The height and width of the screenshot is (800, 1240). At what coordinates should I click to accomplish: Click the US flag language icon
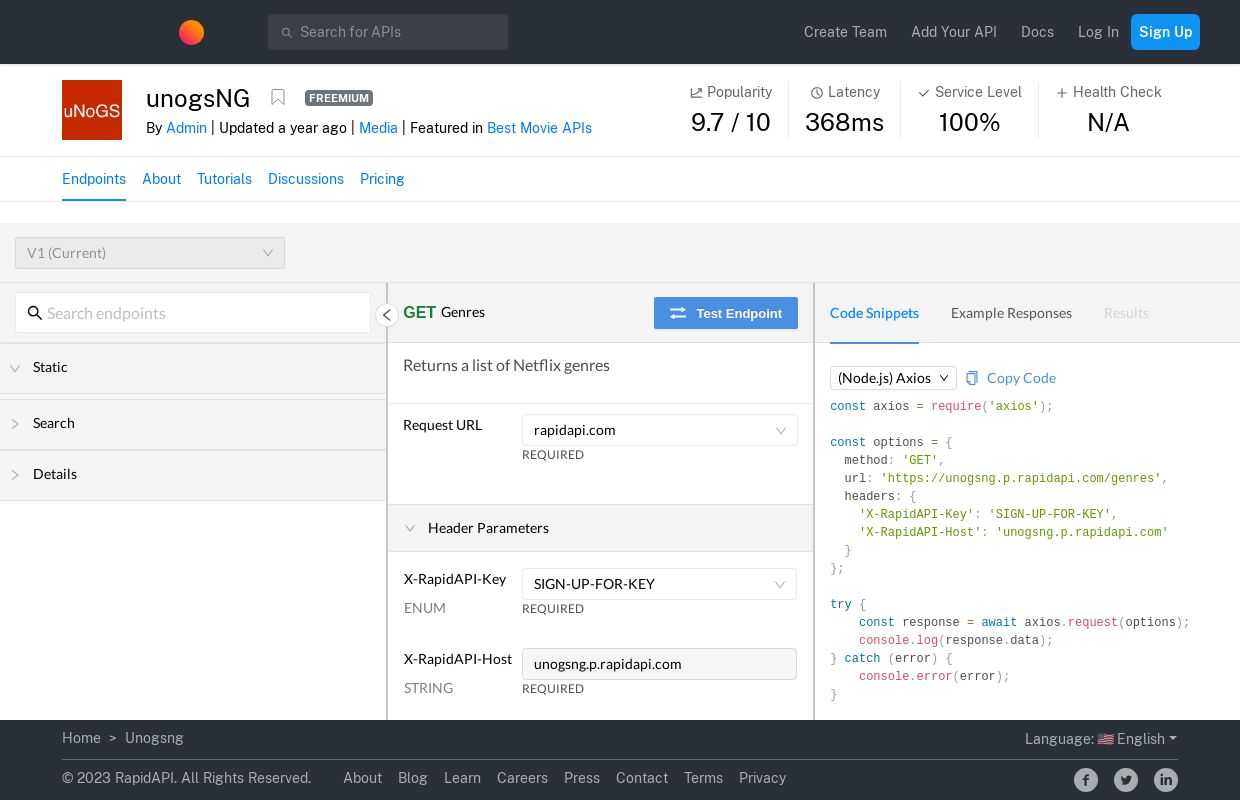click(1105, 739)
